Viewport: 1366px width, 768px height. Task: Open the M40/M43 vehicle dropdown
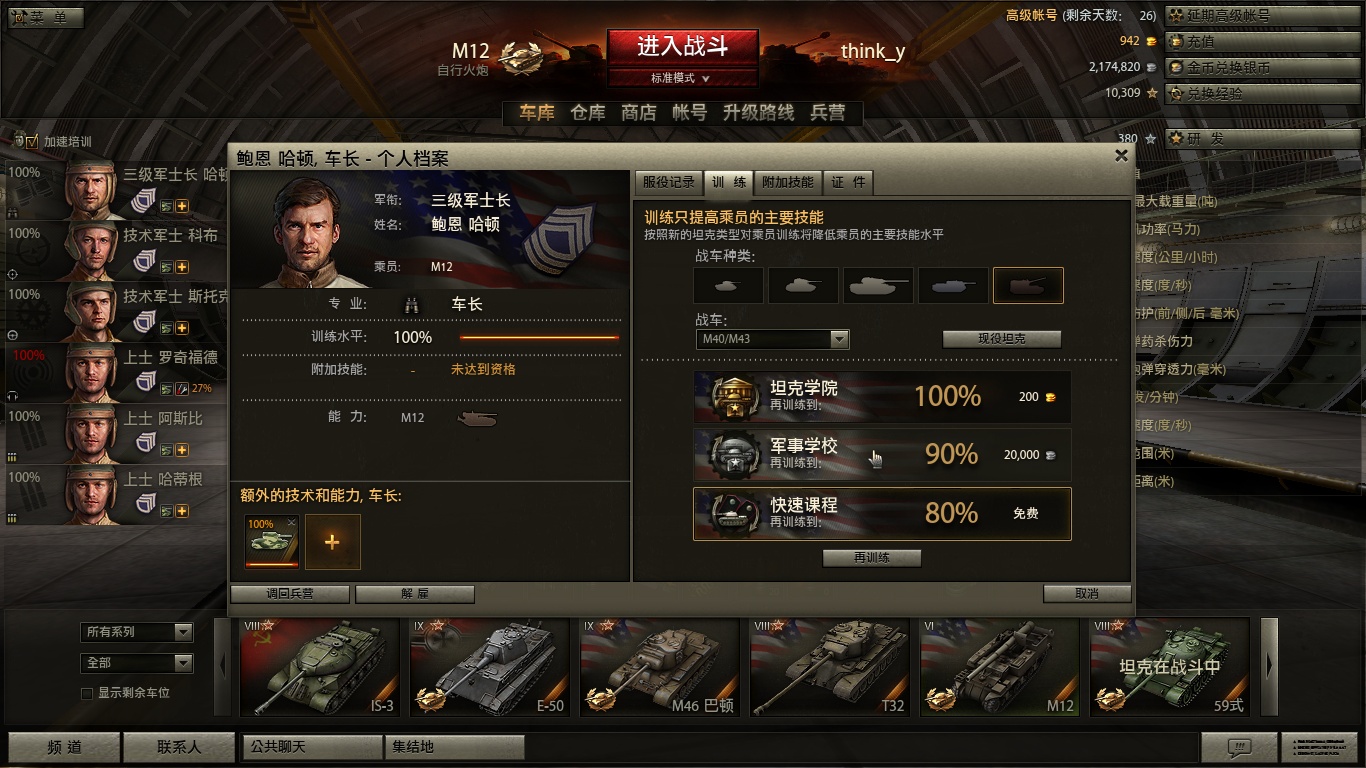click(772, 339)
